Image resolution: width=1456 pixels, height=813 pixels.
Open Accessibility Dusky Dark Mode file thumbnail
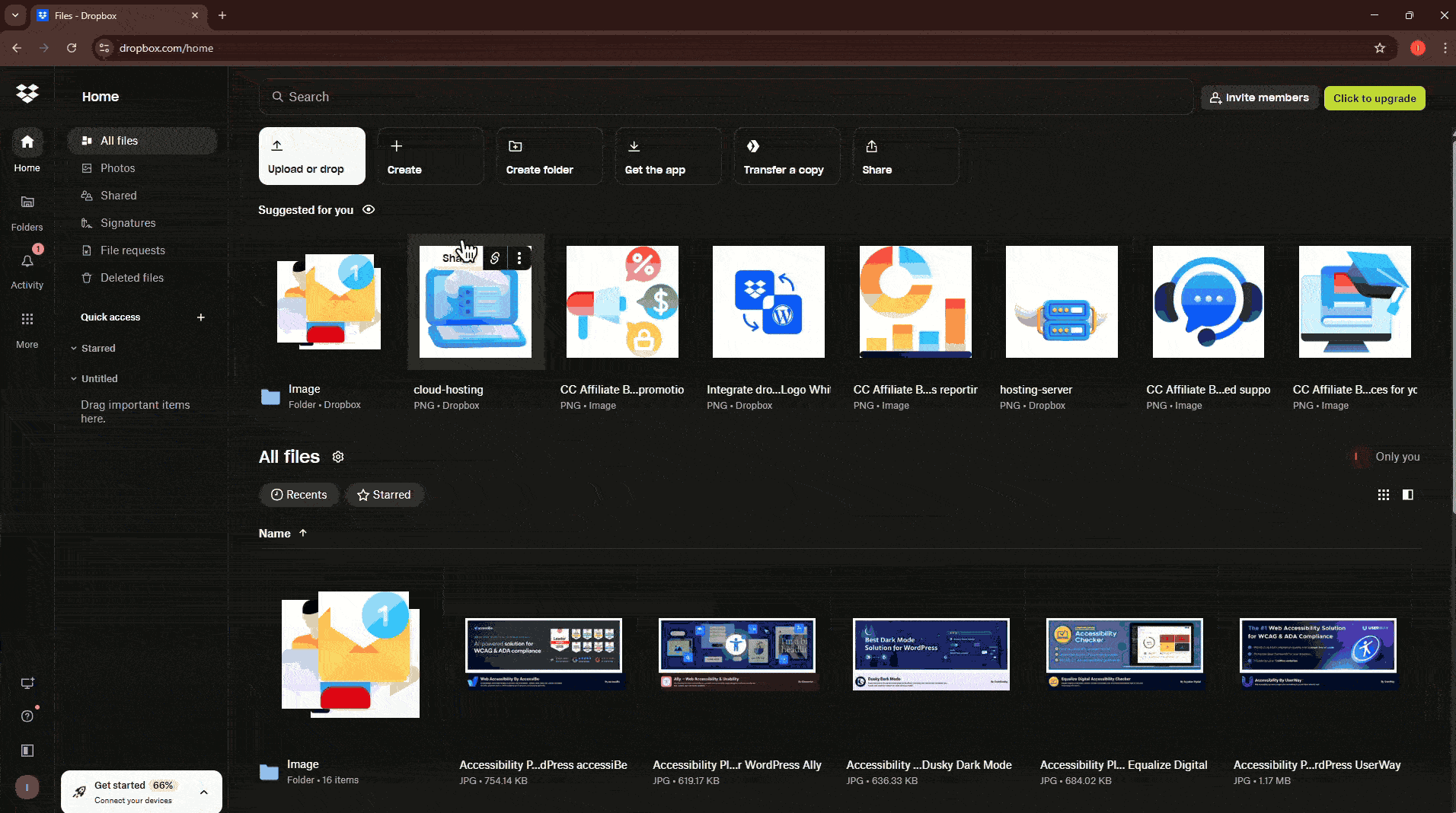pyautogui.click(x=931, y=655)
